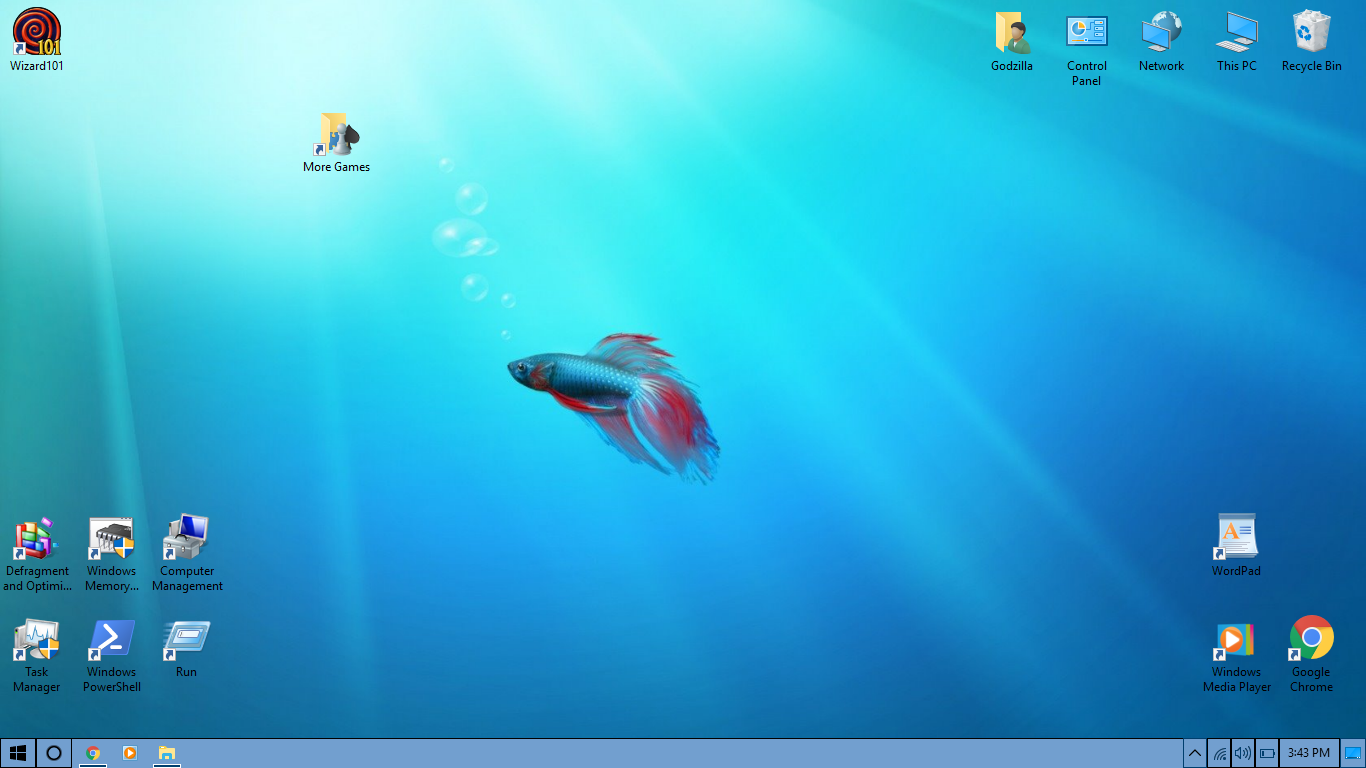Viewport: 1366px width, 768px height.
Task: Select the Defragment and Optimize shortcut
Action: pyautogui.click(x=37, y=553)
